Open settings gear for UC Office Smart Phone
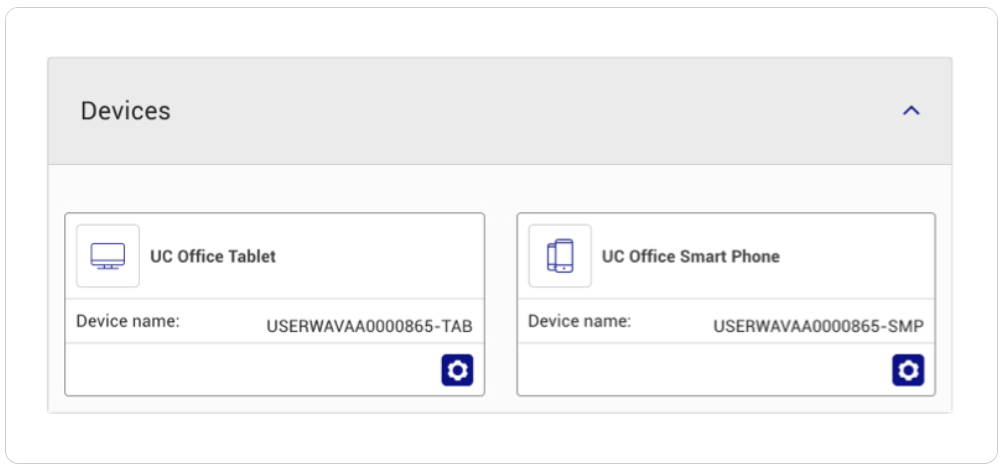The height and width of the screenshot is (470, 1005). coord(908,370)
